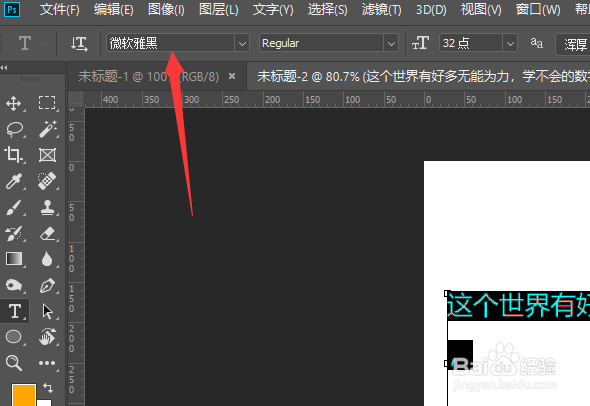
Task: Open the 滤镜(T) menu
Action: click(382, 9)
